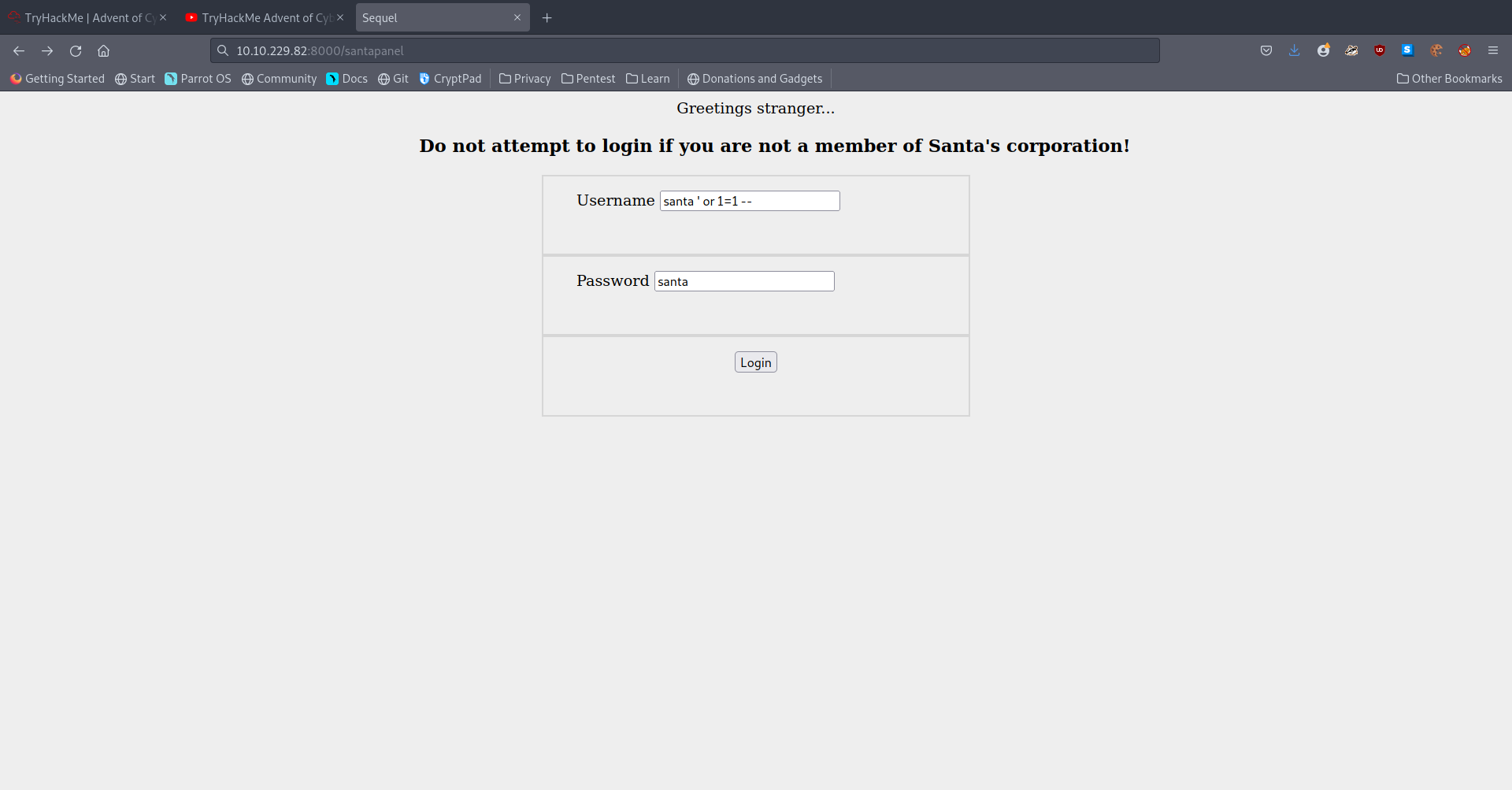Go to the browser home page
Screen dimensions: 1512x790
tap(103, 50)
